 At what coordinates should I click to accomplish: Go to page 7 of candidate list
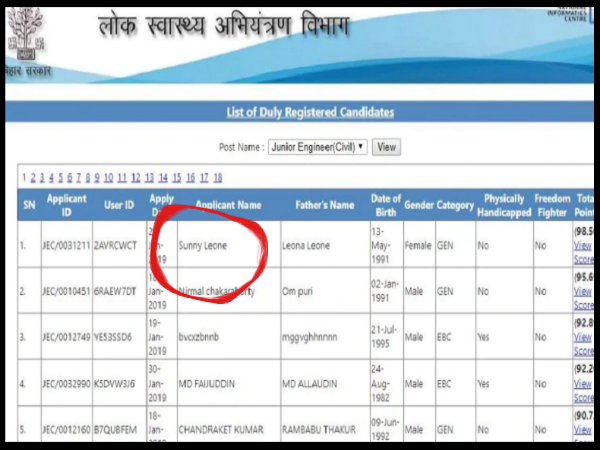point(78,178)
